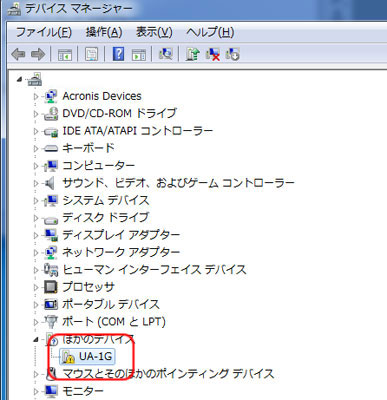Click the Uninstall device red X icon
Screen dimensions: 387x400
[x=212, y=54]
